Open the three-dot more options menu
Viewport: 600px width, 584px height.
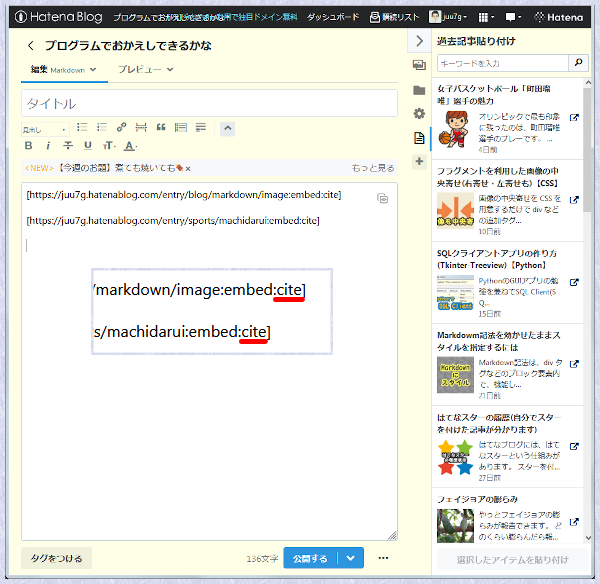383,558
